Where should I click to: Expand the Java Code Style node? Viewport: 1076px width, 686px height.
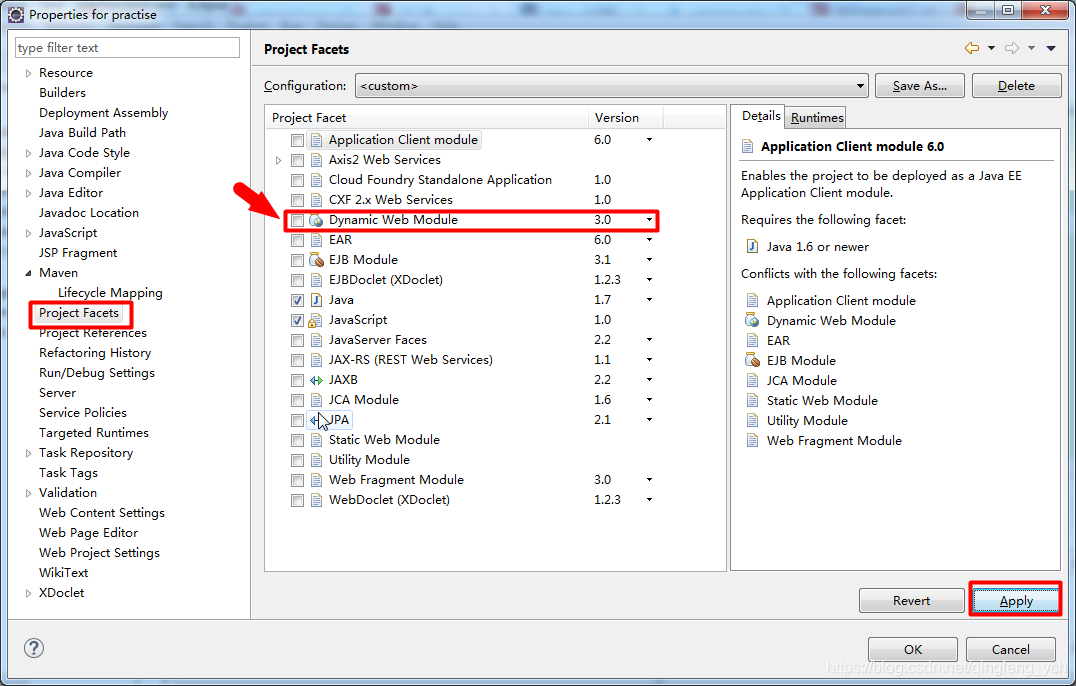(x=28, y=153)
